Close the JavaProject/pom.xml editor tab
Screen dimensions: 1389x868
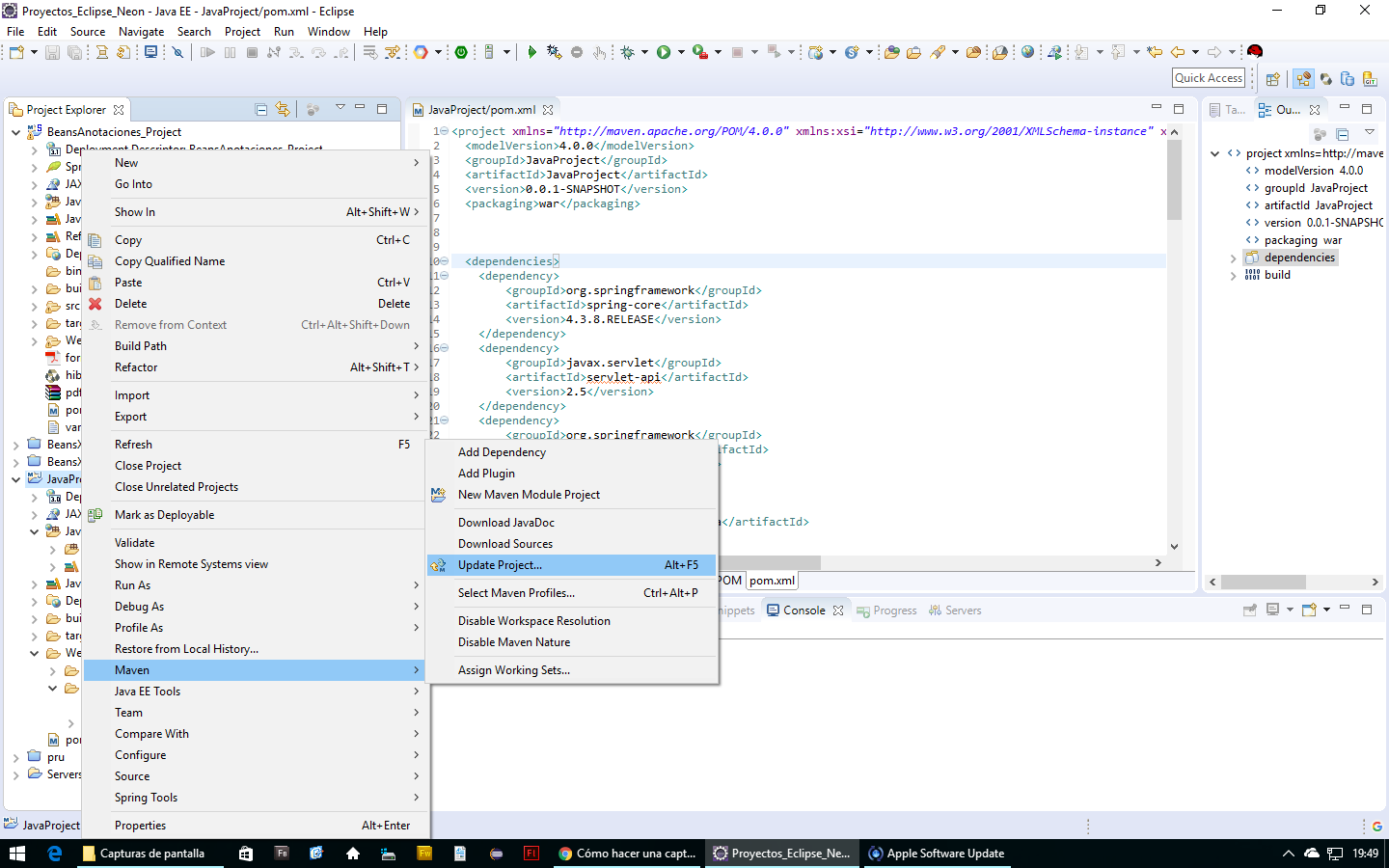[548, 110]
